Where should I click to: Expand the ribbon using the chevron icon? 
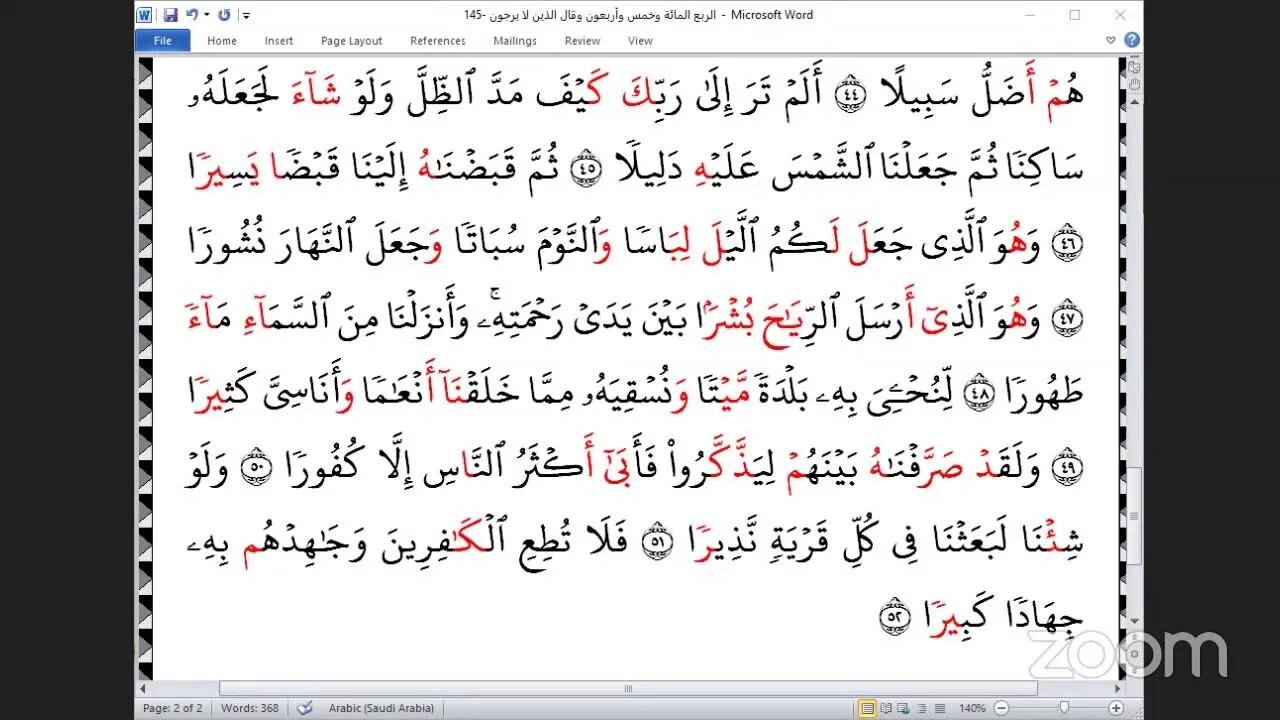[x=1111, y=41]
